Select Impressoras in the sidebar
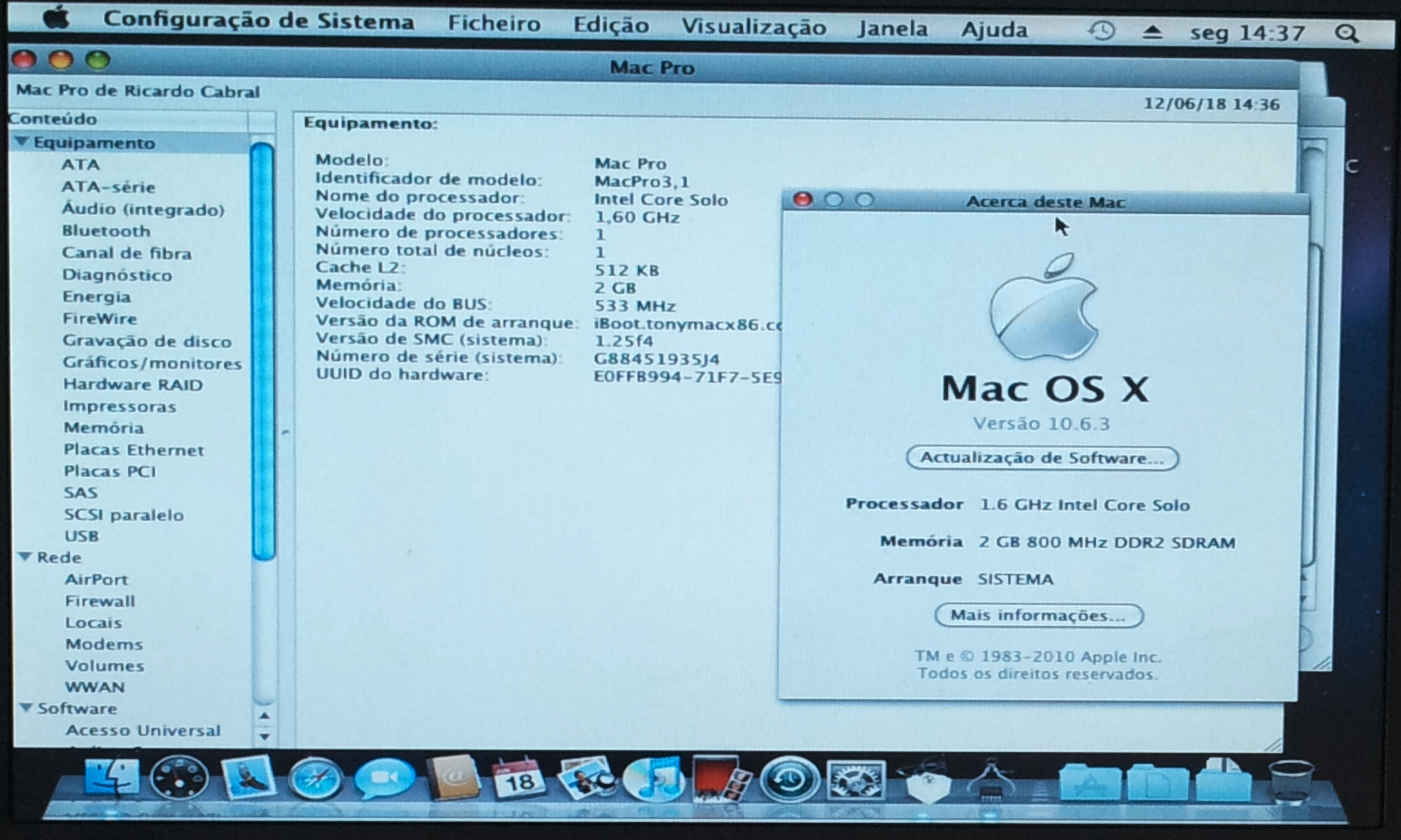 tap(119, 406)
